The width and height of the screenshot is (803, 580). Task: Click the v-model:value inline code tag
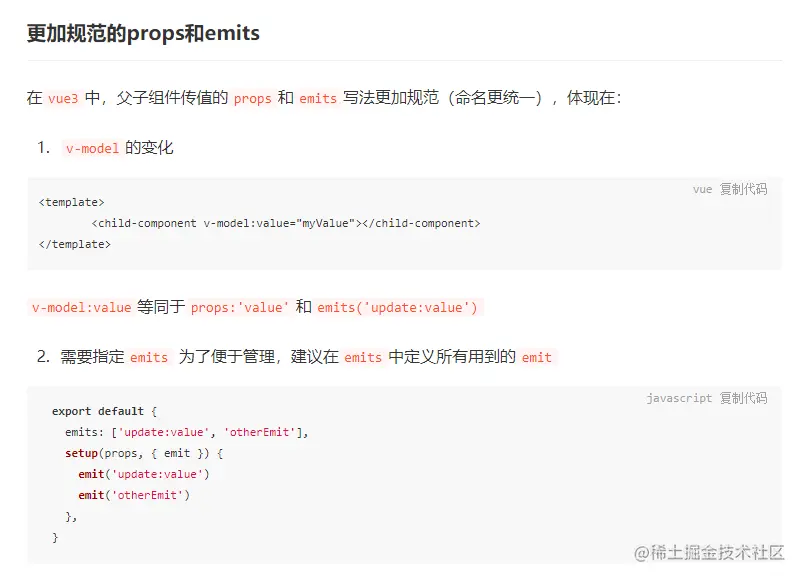[81, 307]
